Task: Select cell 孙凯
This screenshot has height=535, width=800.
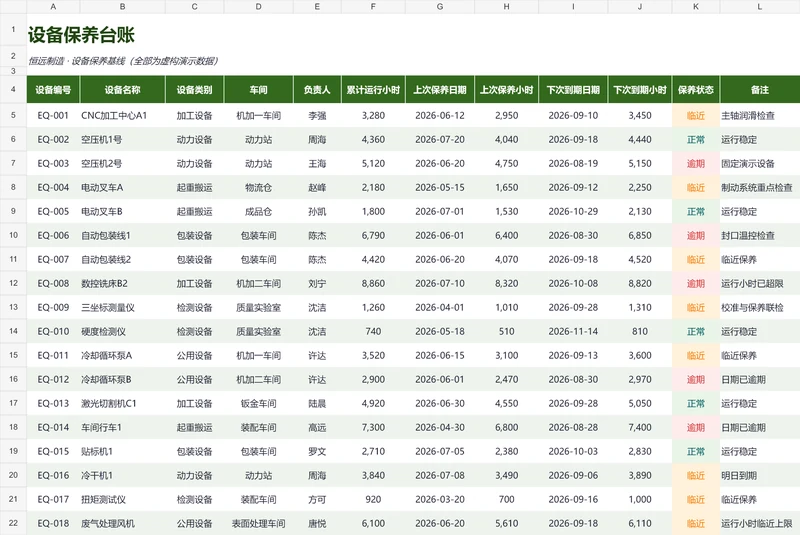Action: pos(317,211)
